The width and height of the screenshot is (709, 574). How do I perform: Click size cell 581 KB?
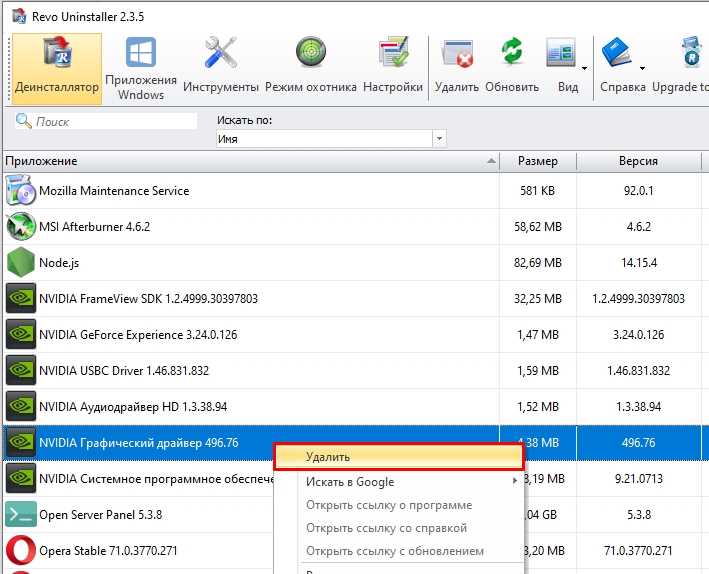click(x=537, y=190)
